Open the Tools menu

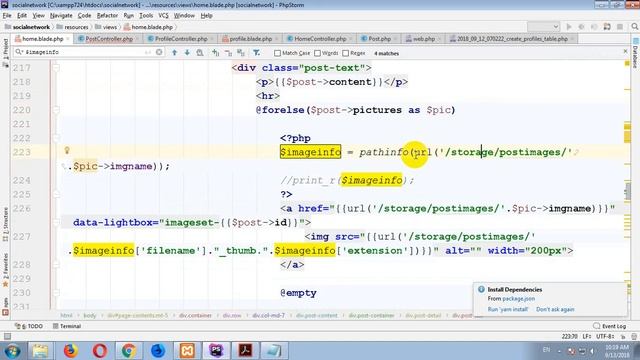(146, 16)
